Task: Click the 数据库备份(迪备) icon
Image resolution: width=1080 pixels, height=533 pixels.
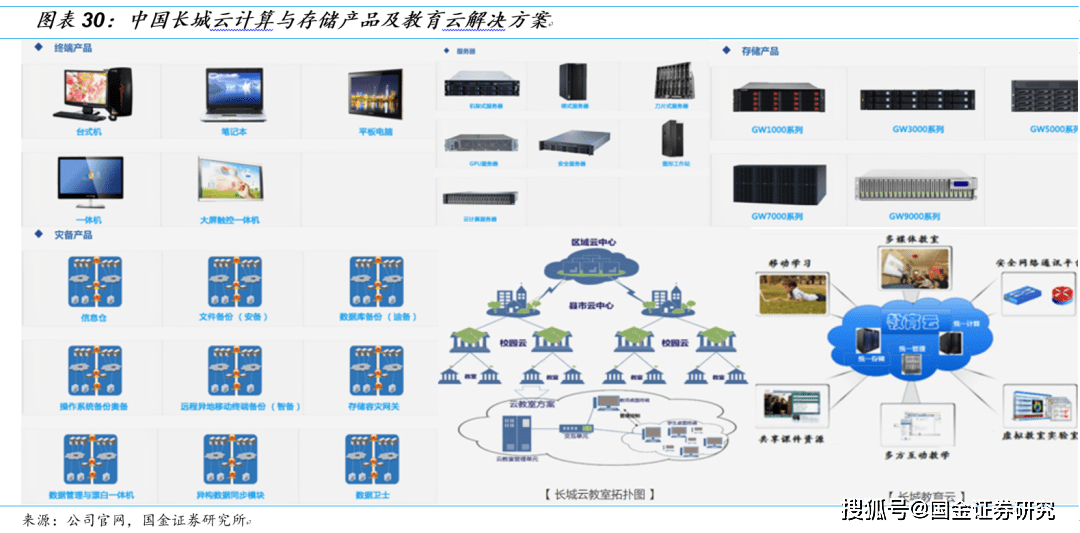Action: tap(376, 282)
